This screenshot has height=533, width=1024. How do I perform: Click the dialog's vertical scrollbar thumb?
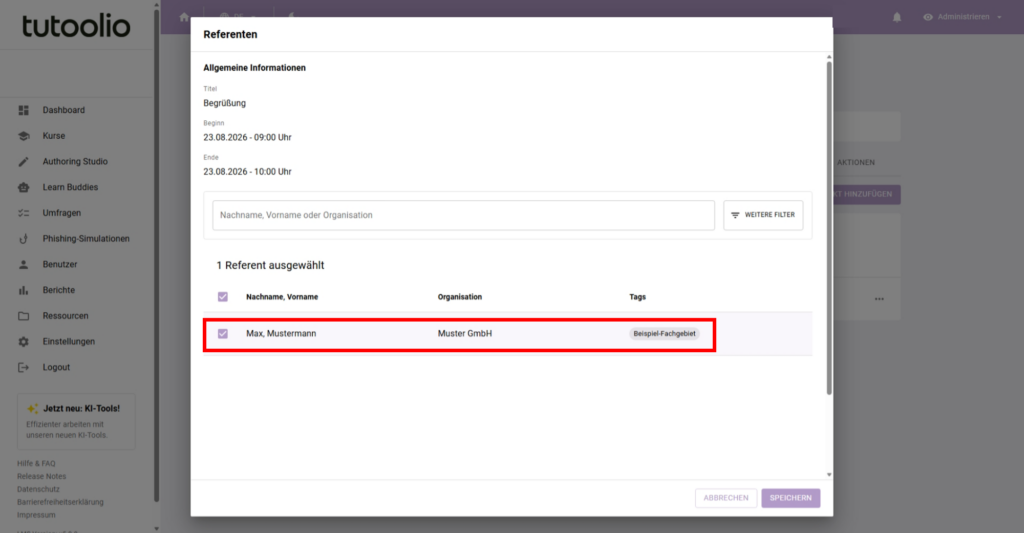829,229
